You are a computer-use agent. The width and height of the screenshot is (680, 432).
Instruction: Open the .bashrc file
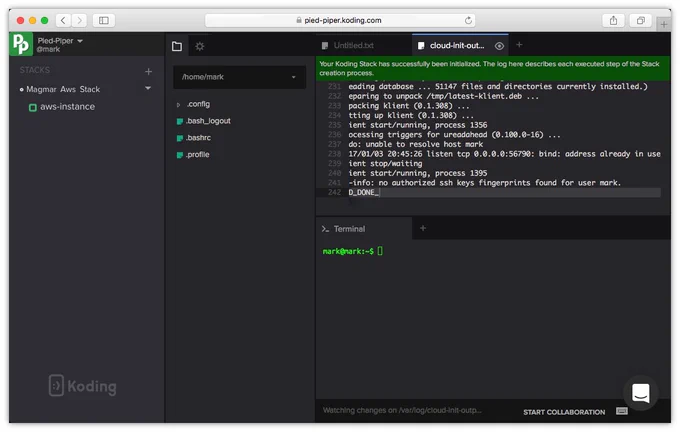[198, 138]
